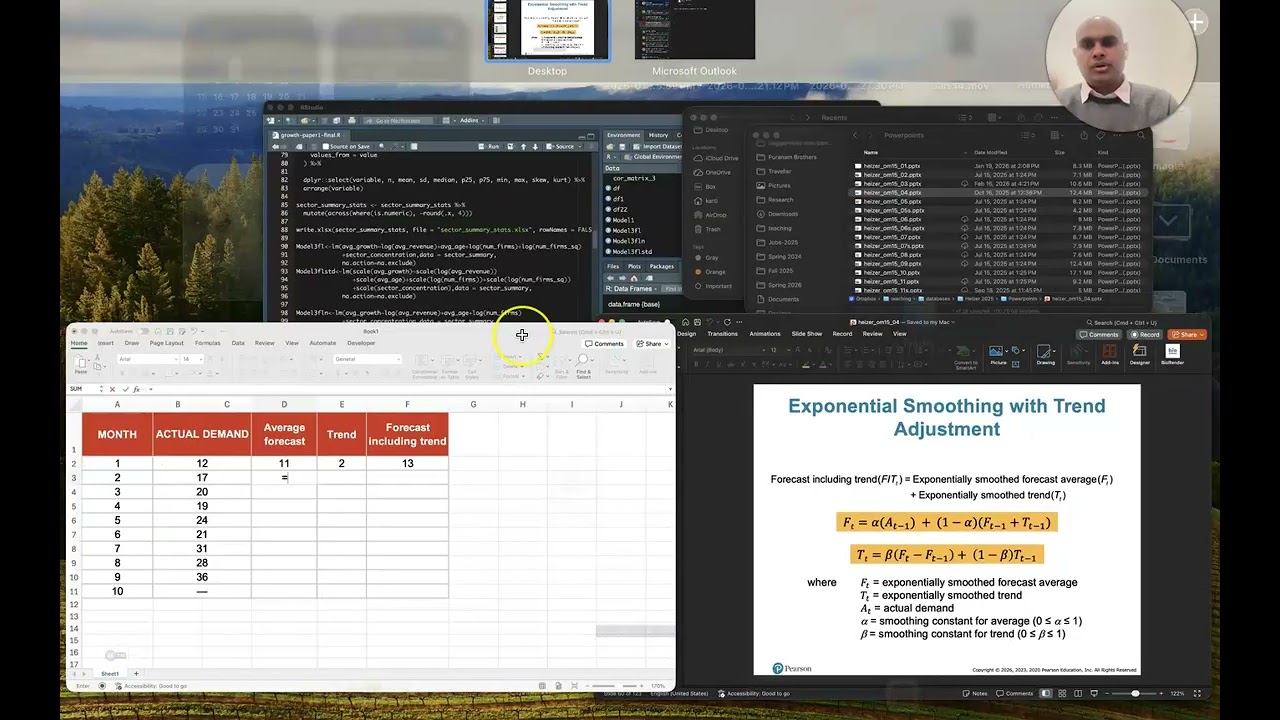The width and height of the screenshot is (1280, 720).
Task: Click the plus button to add a desktop
Action: pos(1196,22)
